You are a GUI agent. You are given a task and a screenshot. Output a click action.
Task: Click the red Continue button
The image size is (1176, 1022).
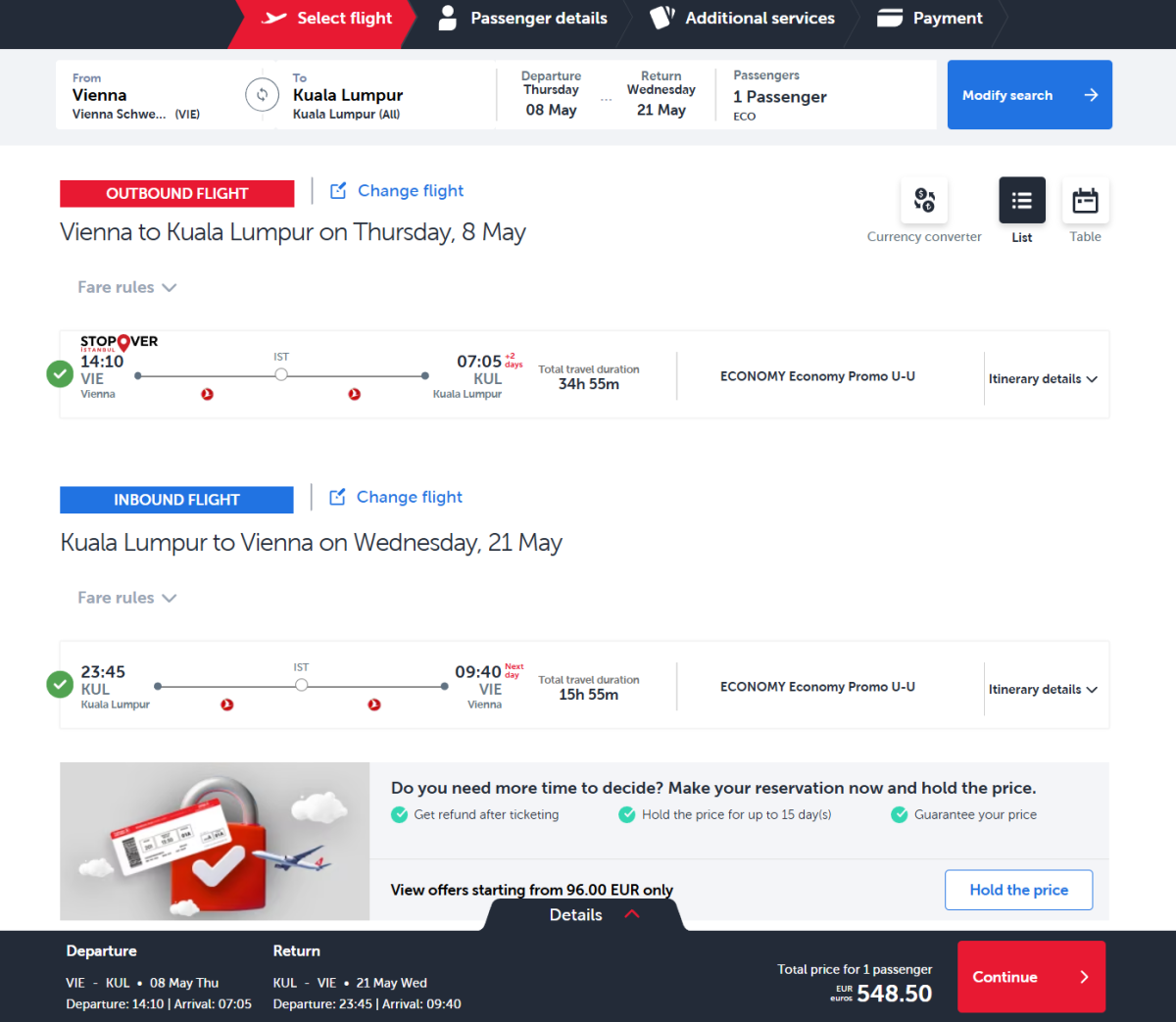(x=1030, y=977)
